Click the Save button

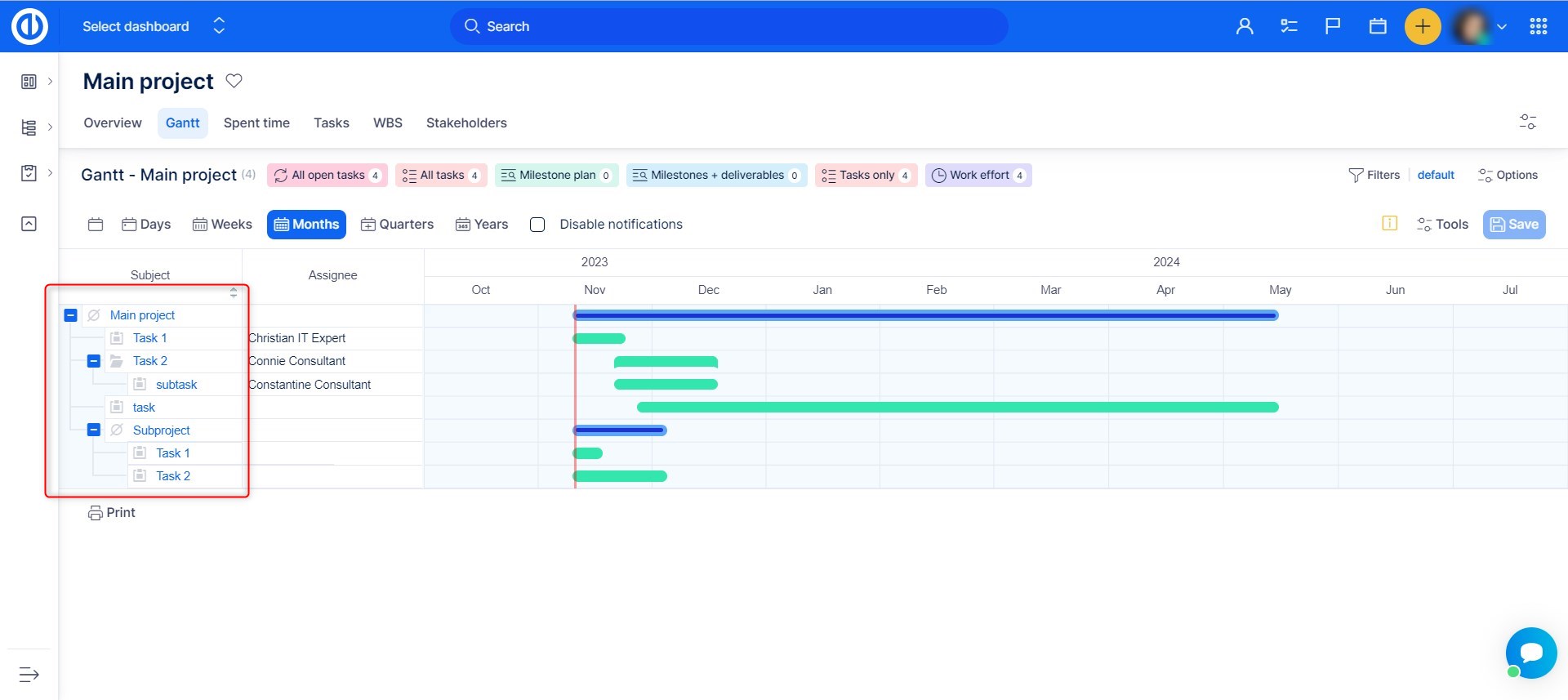(1513, 225)
